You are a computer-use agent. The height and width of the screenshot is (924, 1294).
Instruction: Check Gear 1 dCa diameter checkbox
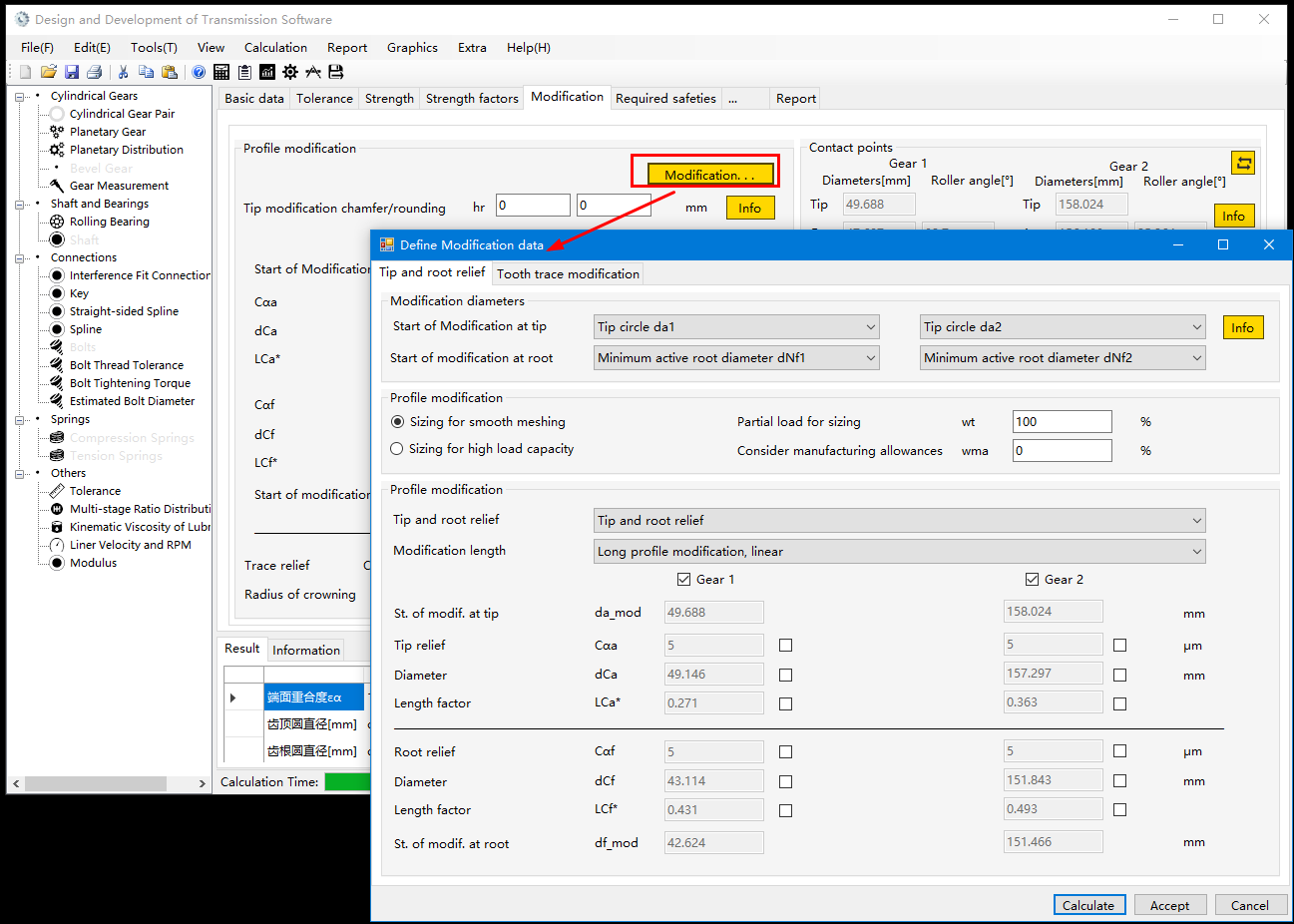click(x=786, y=676)
